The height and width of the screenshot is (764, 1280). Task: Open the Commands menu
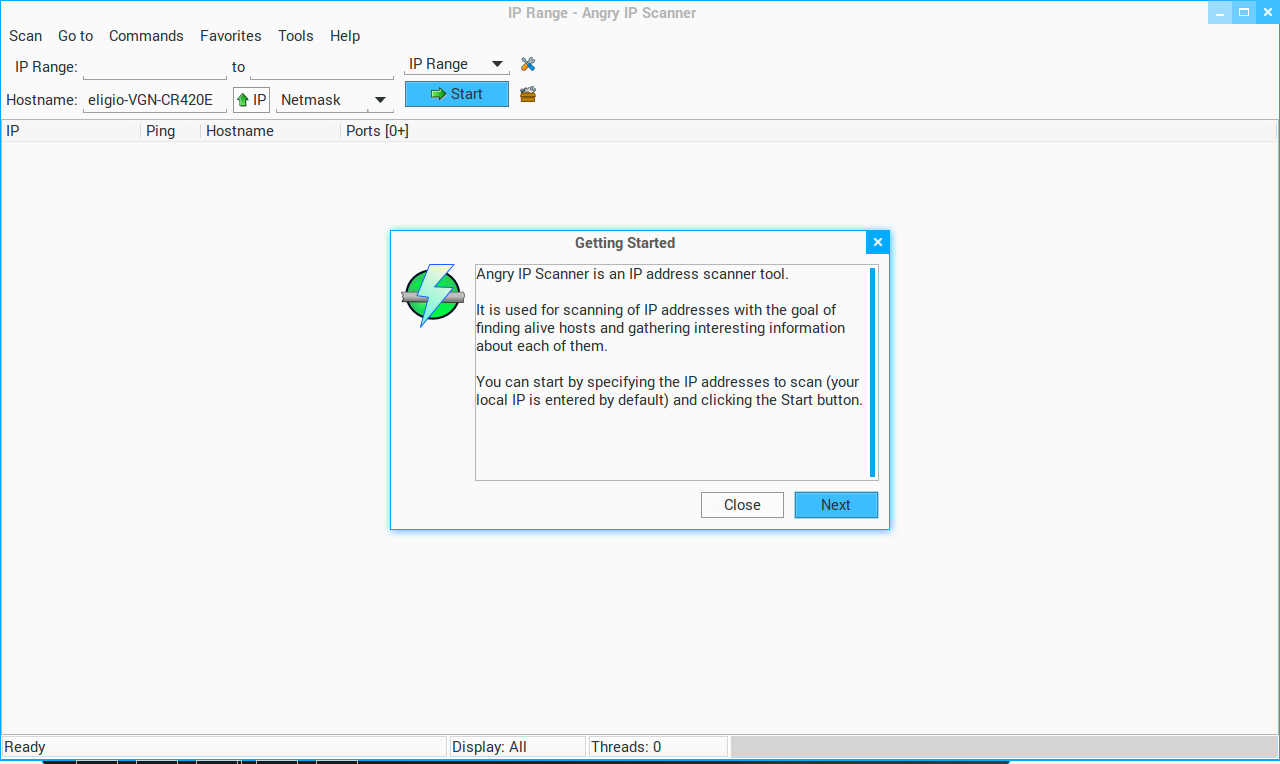[x=146, y=36]
